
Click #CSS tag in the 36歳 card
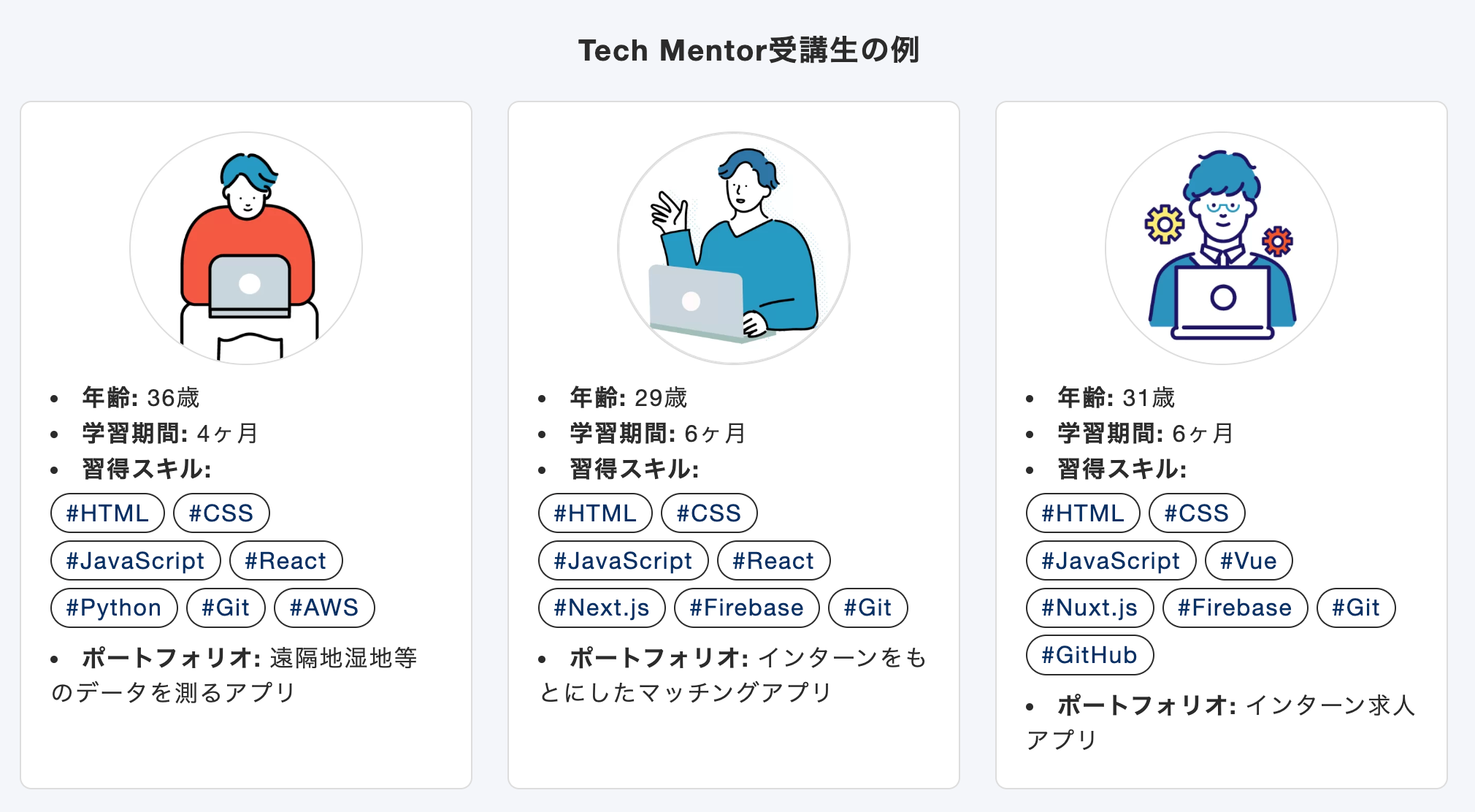pos(221,513)
